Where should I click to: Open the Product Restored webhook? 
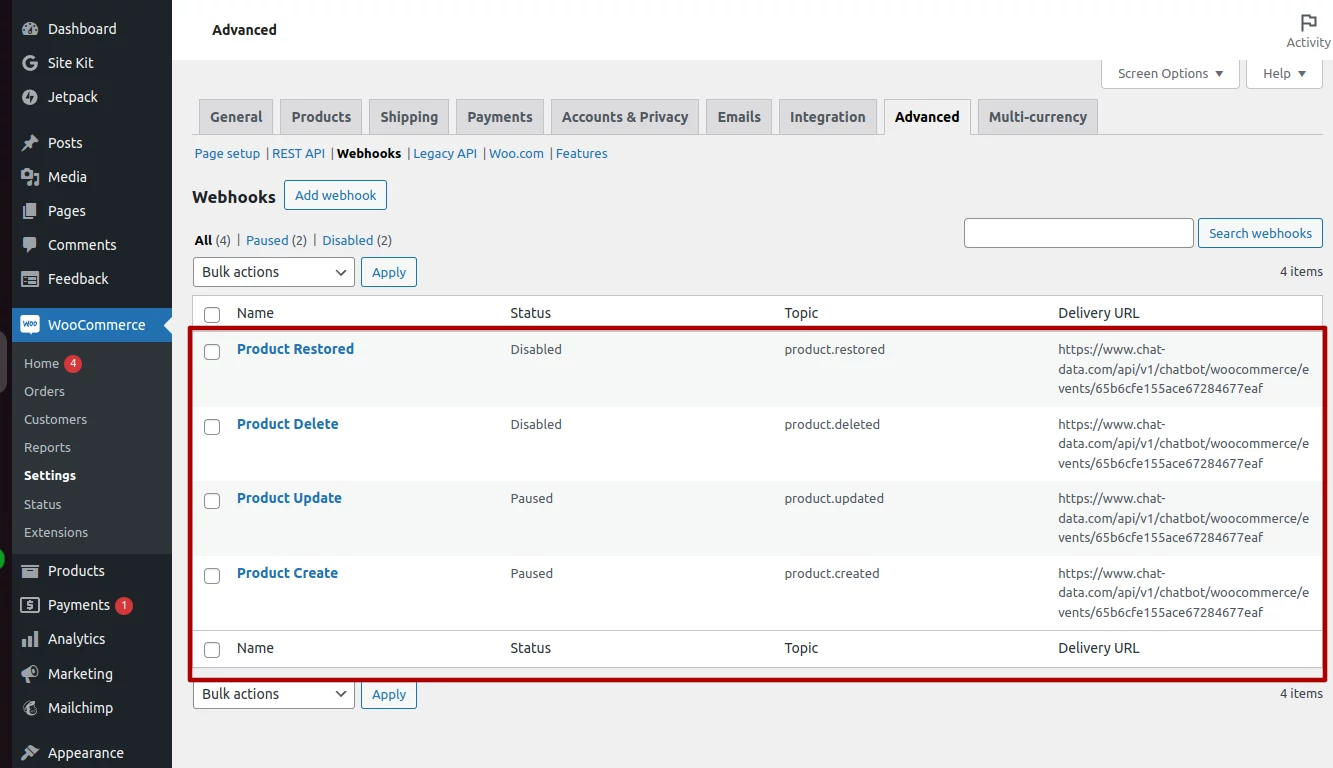(x=295, y=349)
